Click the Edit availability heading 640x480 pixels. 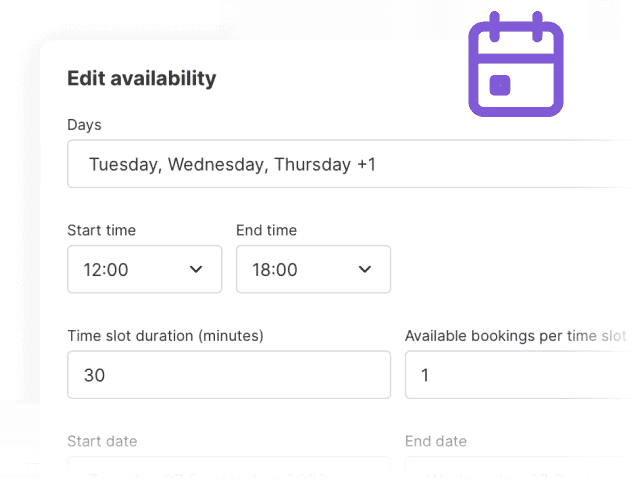pyautogui.click(x=142, y=78)
